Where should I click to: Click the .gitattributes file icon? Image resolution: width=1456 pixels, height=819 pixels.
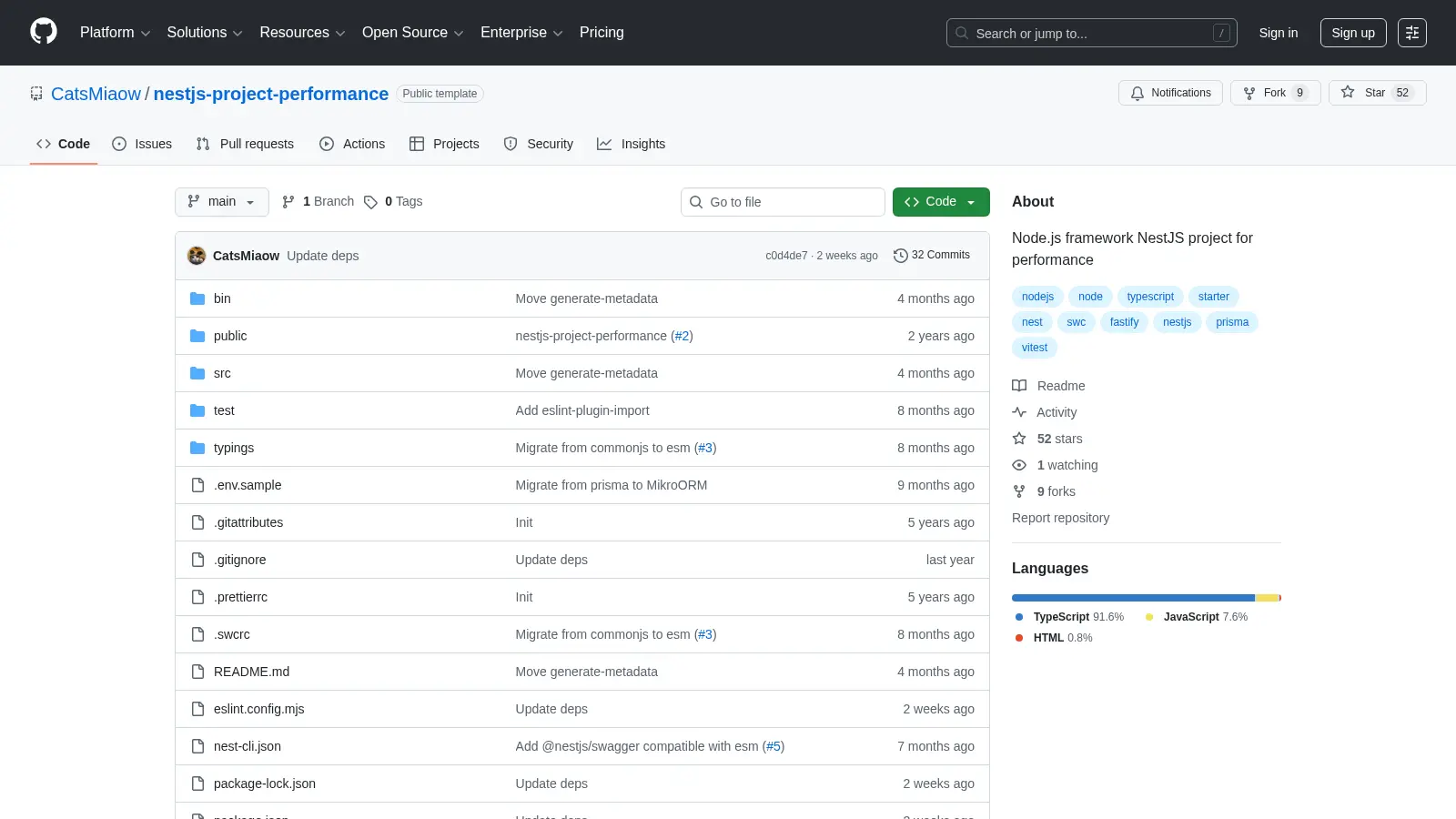(197, 522)
